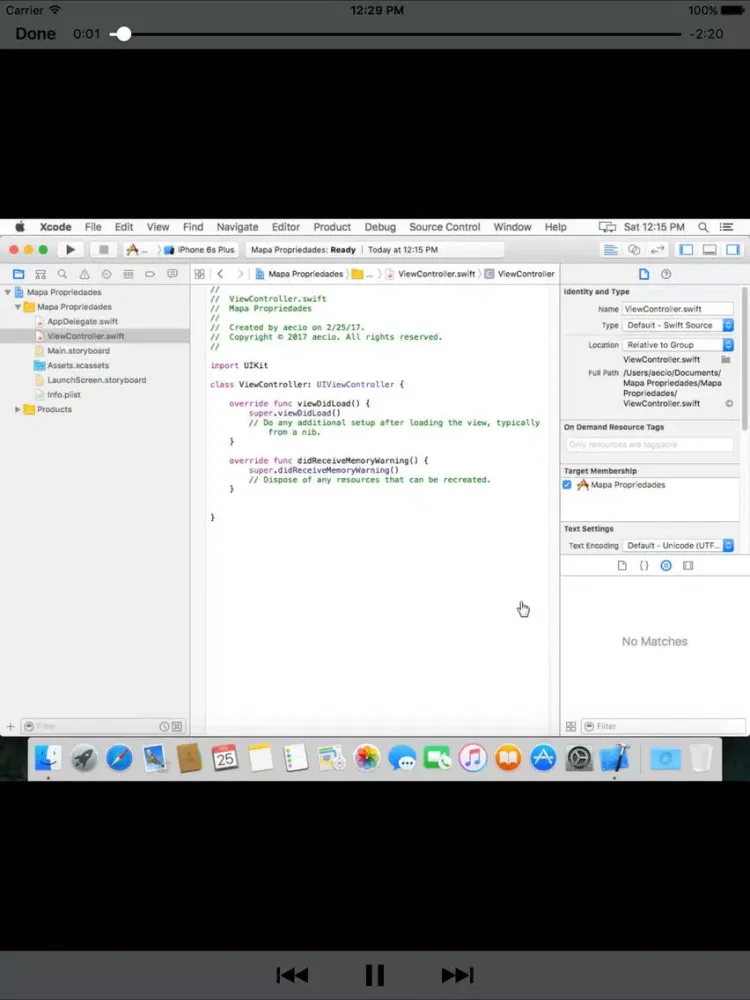Show the Media library
Screen dimensions: 750x1000
tap(688, 565)
